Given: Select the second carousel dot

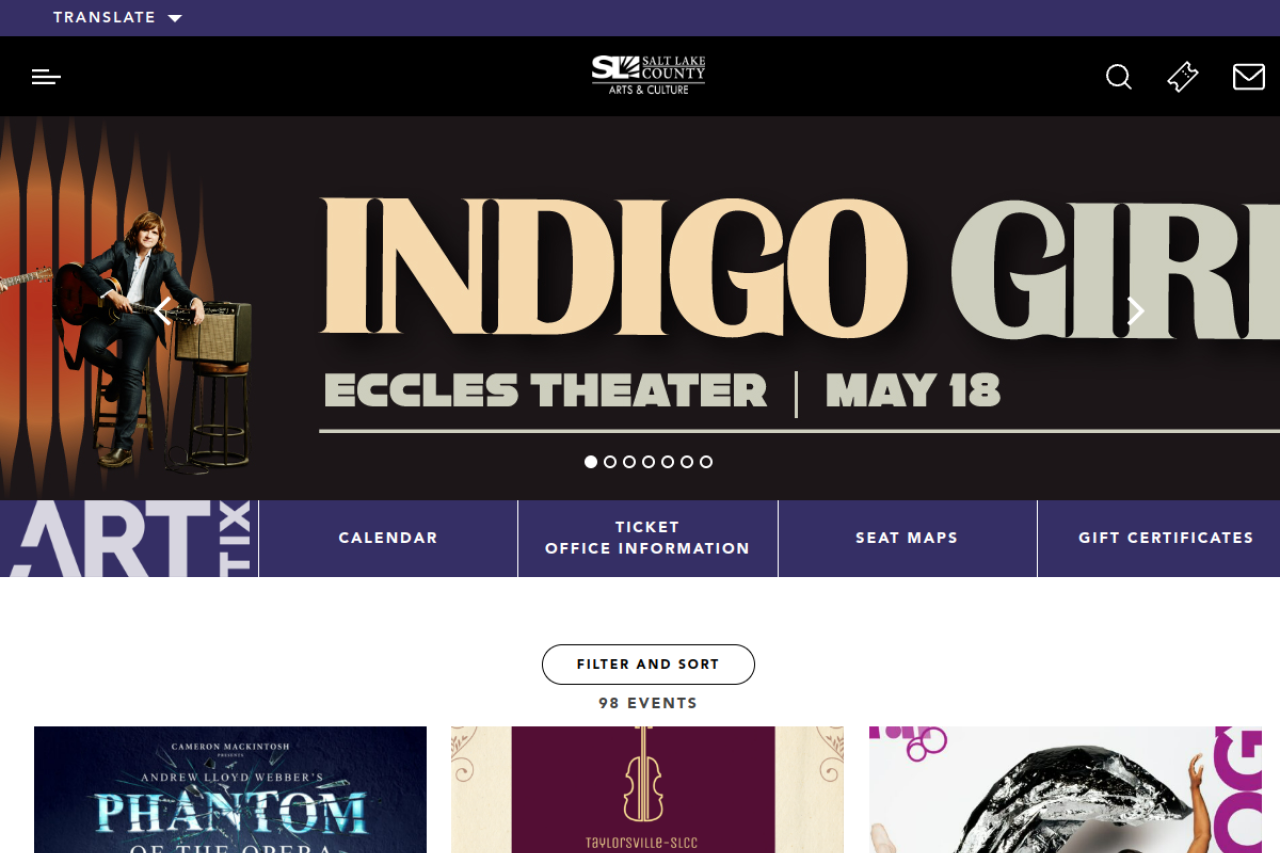Looking at the screenshot, I should pos(610,462).
